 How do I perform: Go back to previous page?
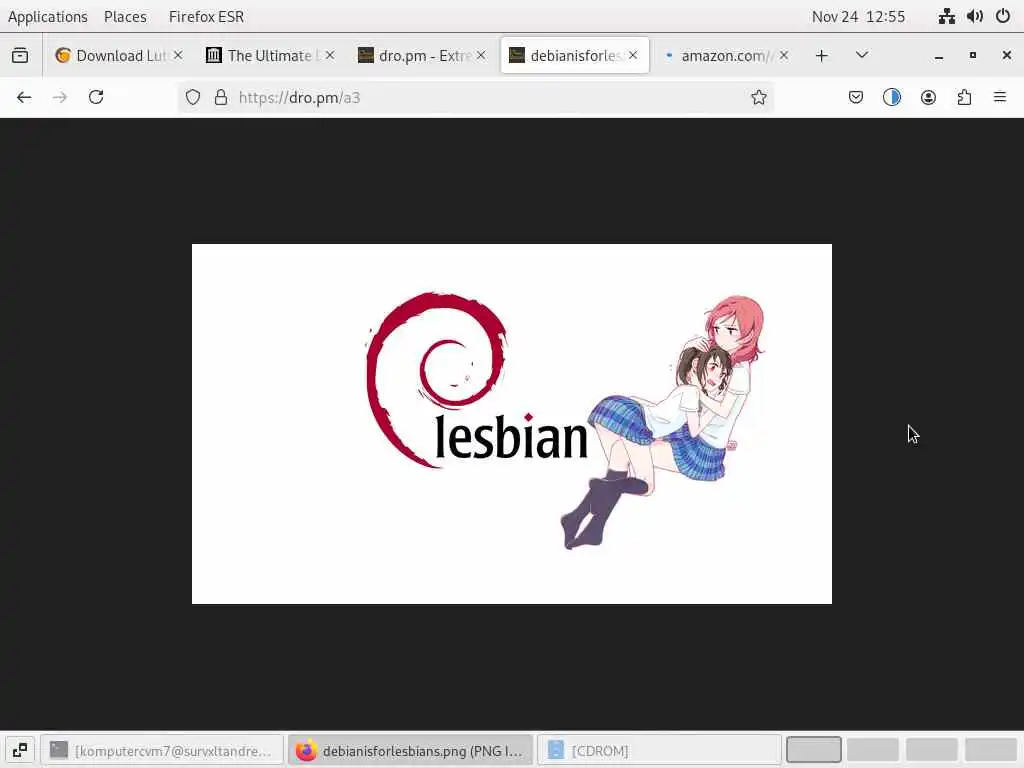24,97
